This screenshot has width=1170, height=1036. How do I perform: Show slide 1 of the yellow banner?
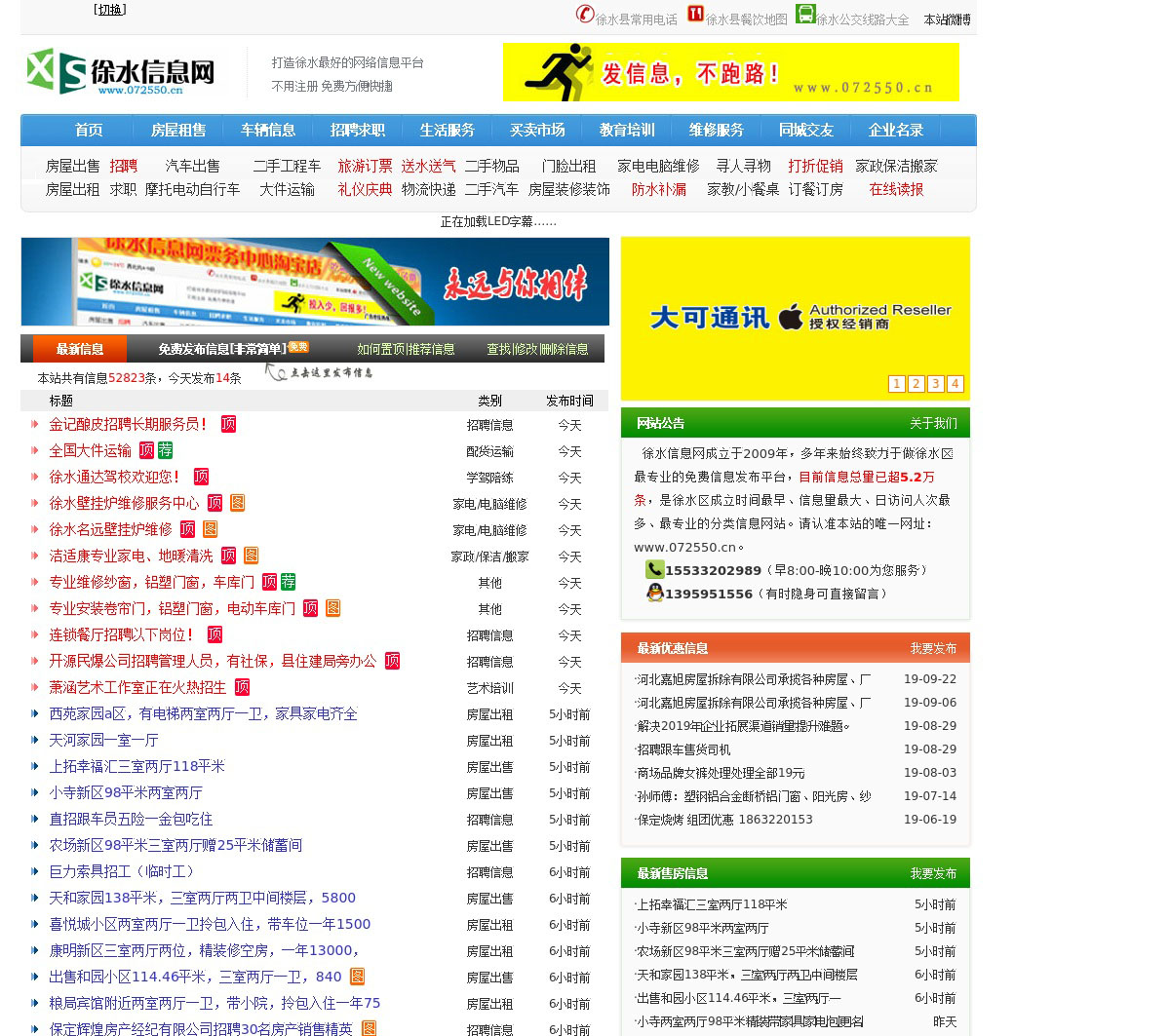click(x=897, y=384)
